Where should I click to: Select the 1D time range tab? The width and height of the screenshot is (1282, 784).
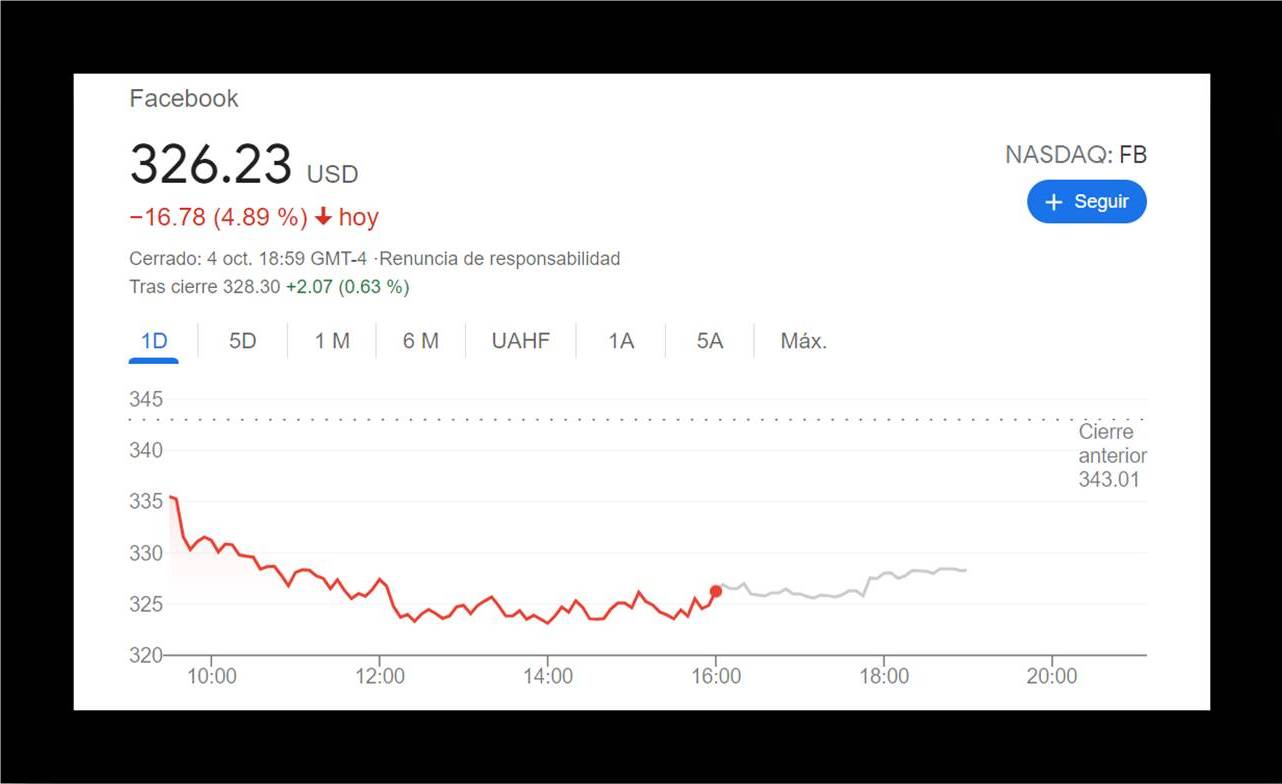(x=154, y=341)
